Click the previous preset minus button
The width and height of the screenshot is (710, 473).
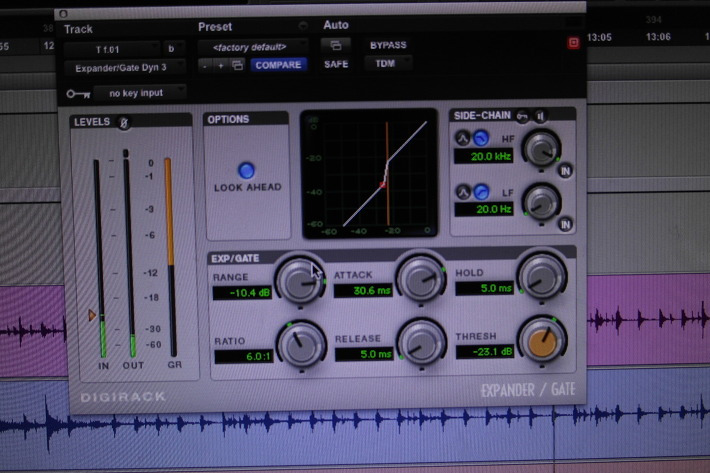206,66
